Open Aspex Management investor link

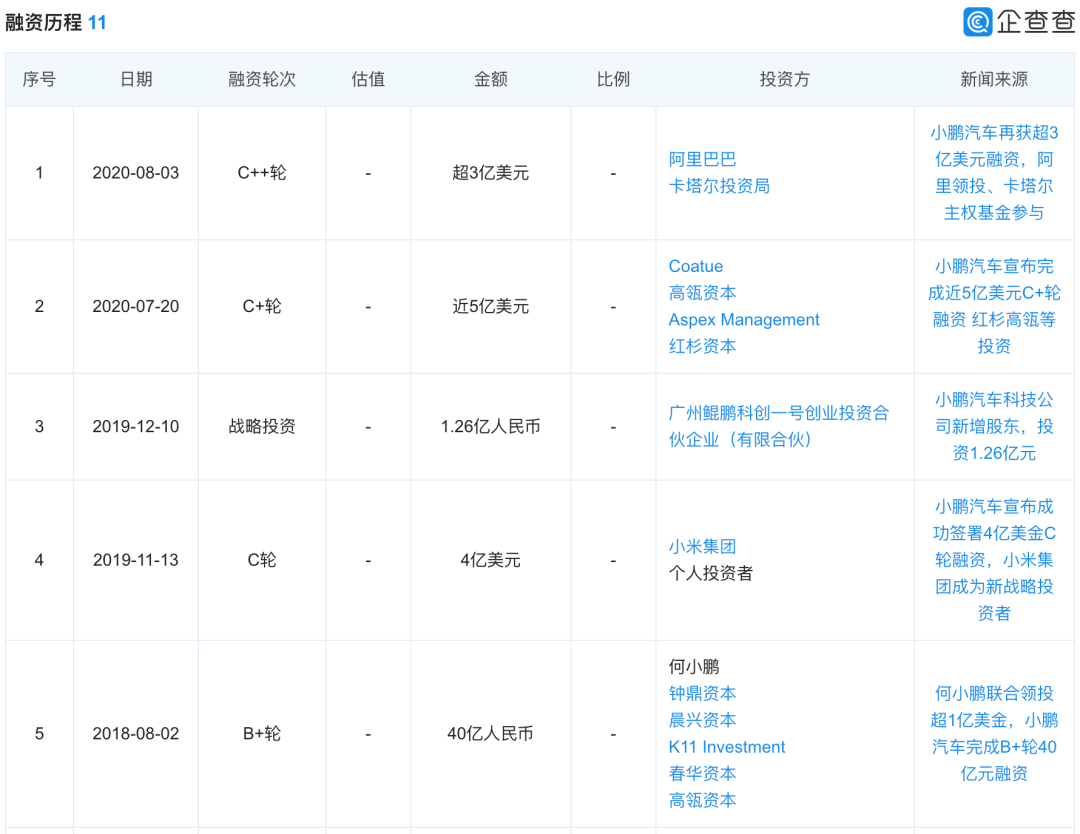click(x=744, y=320)
